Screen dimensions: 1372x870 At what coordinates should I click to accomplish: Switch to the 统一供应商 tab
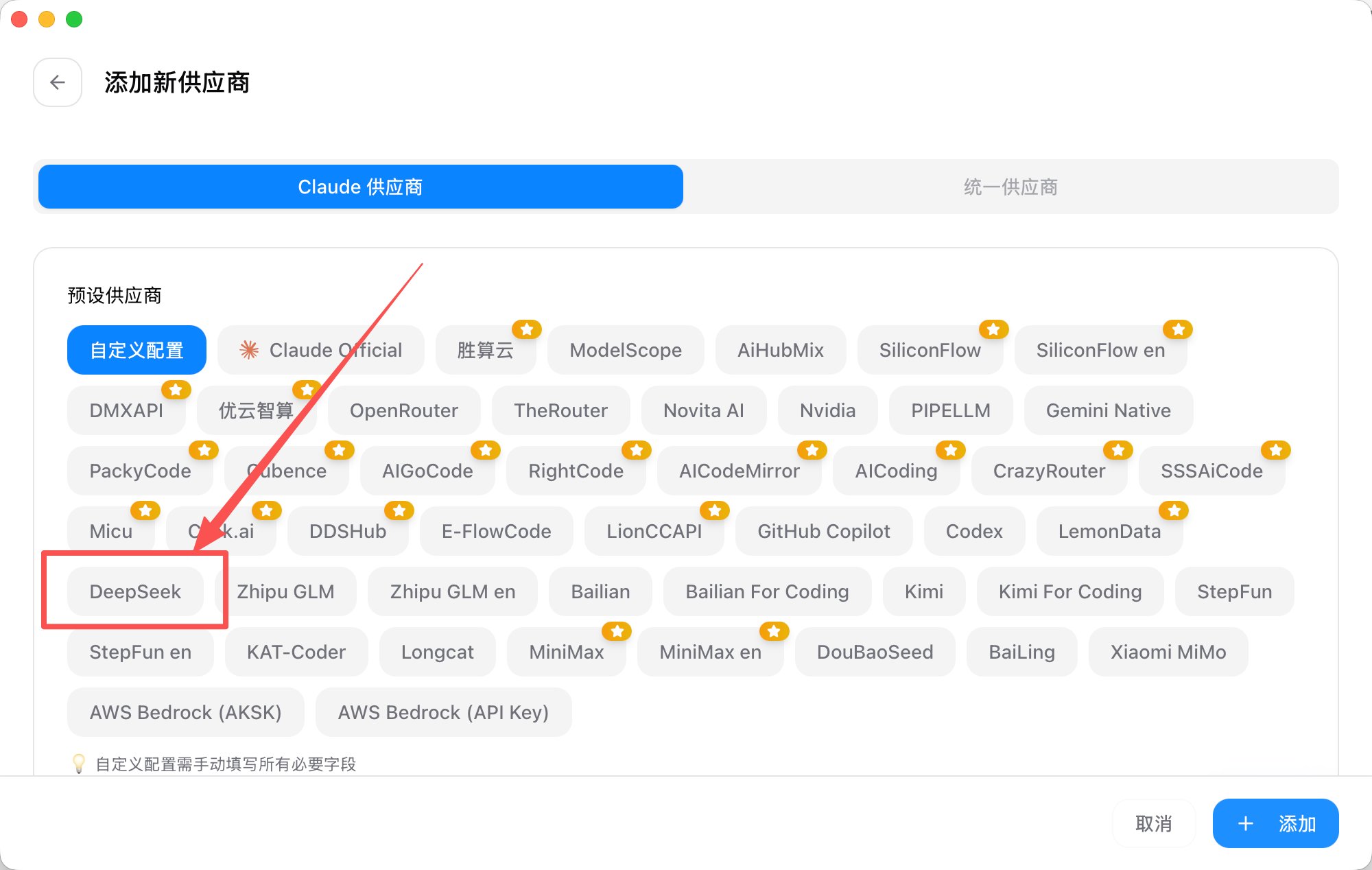point(1010,187)
